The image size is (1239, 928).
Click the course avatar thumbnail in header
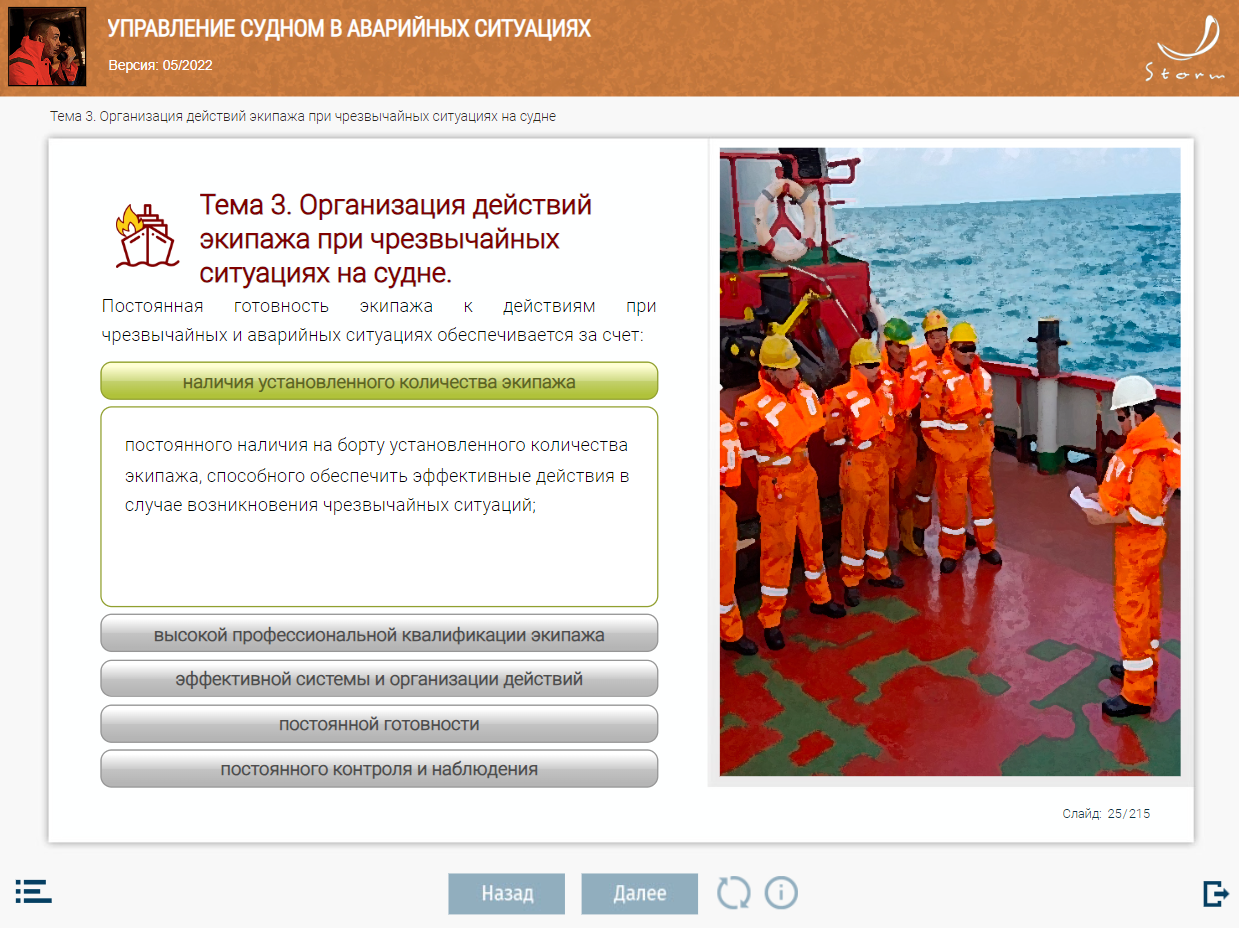[x=46, y=47]
